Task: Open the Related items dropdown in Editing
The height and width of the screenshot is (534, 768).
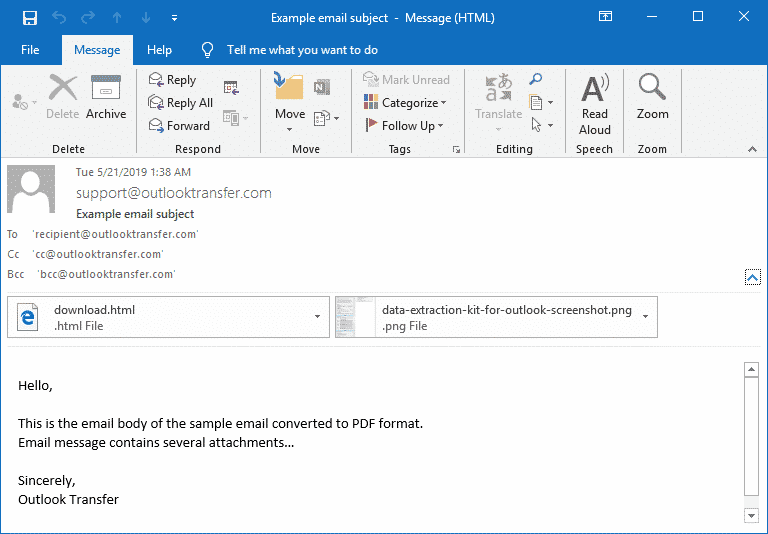Action: (x=542, y=102)
